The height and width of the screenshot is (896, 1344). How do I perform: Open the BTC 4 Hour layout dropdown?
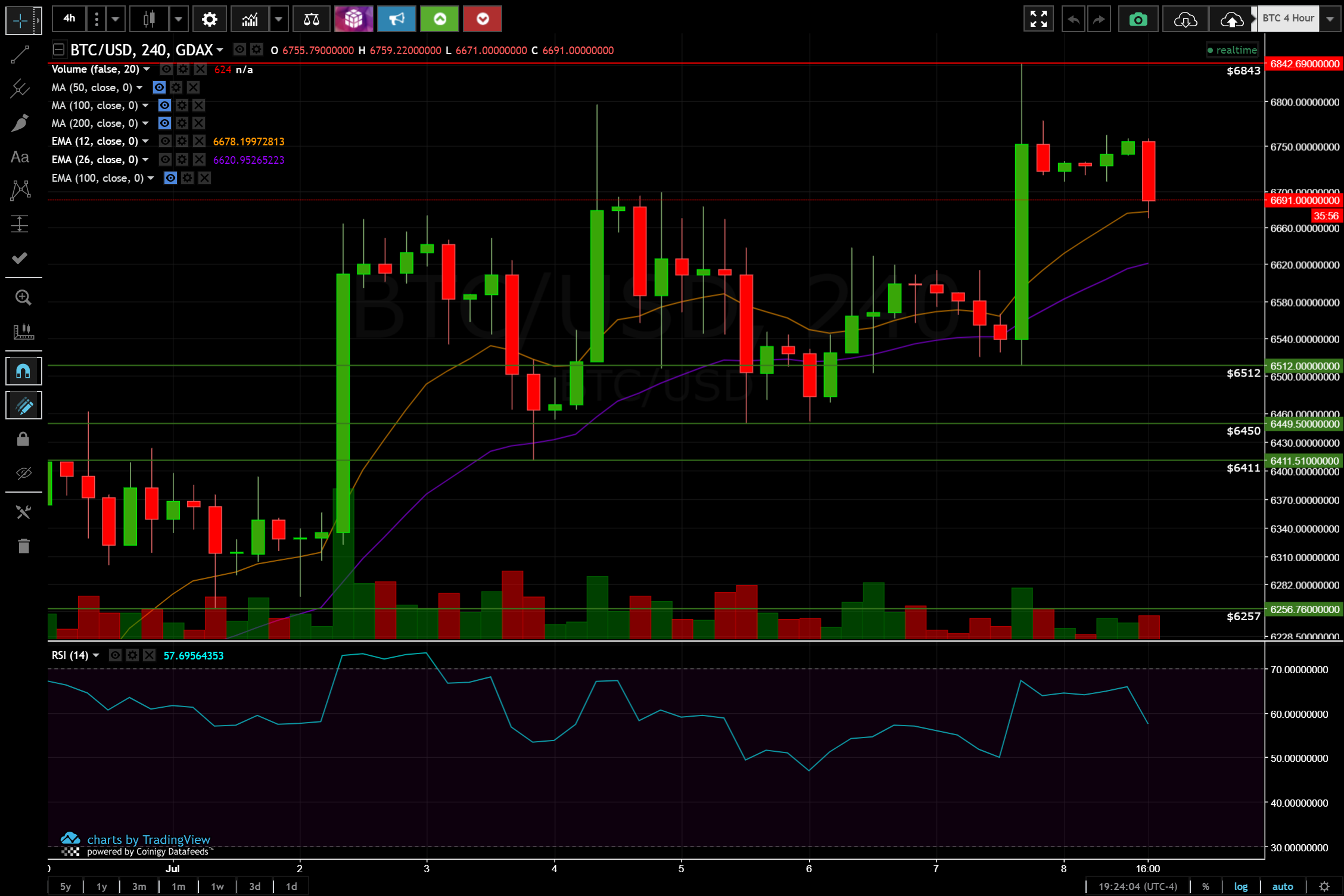click(1330, 19)
